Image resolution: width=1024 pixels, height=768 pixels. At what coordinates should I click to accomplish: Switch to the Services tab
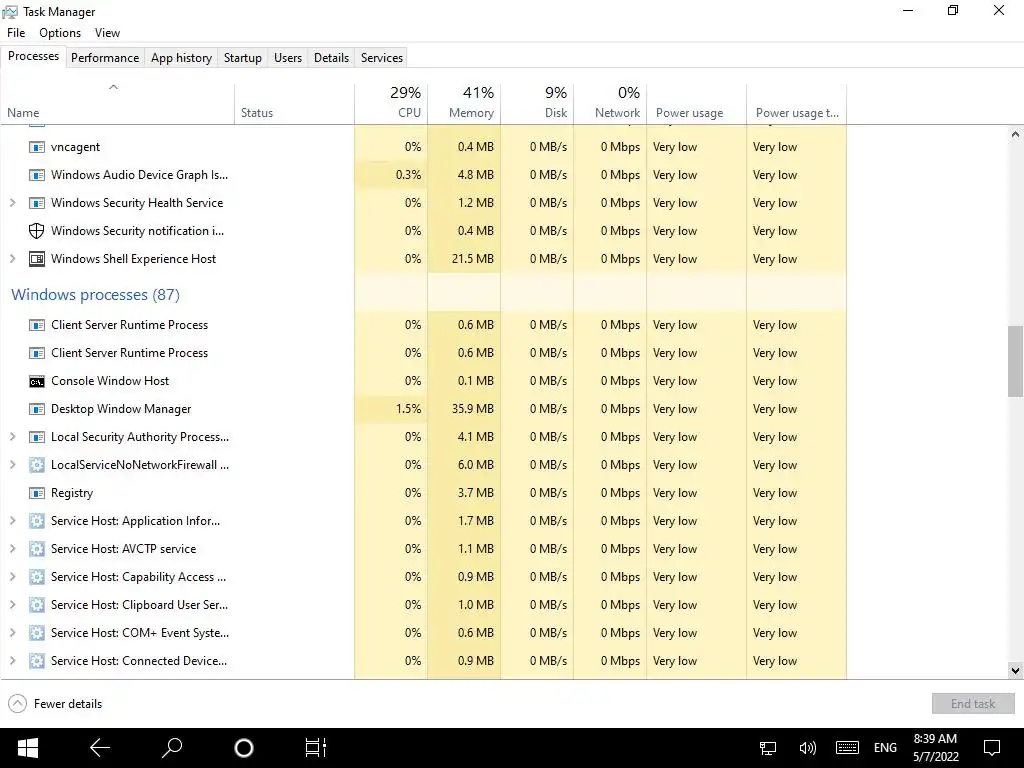click(x=382, y=57)
